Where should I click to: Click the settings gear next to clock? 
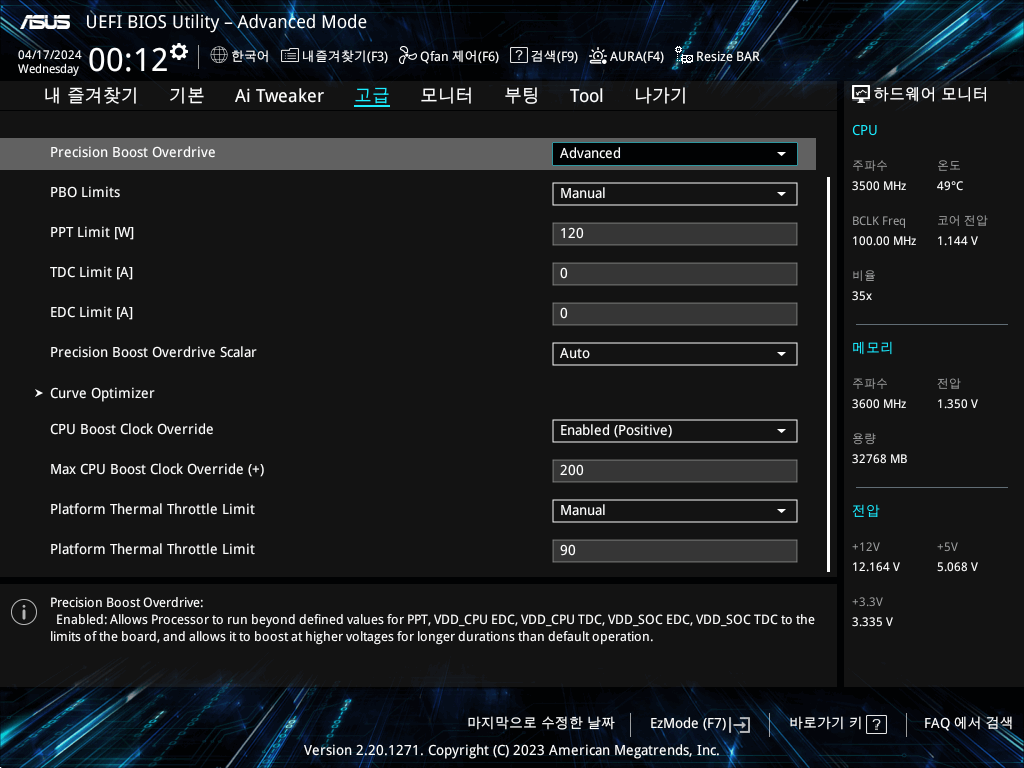click(x=179, y=52)
